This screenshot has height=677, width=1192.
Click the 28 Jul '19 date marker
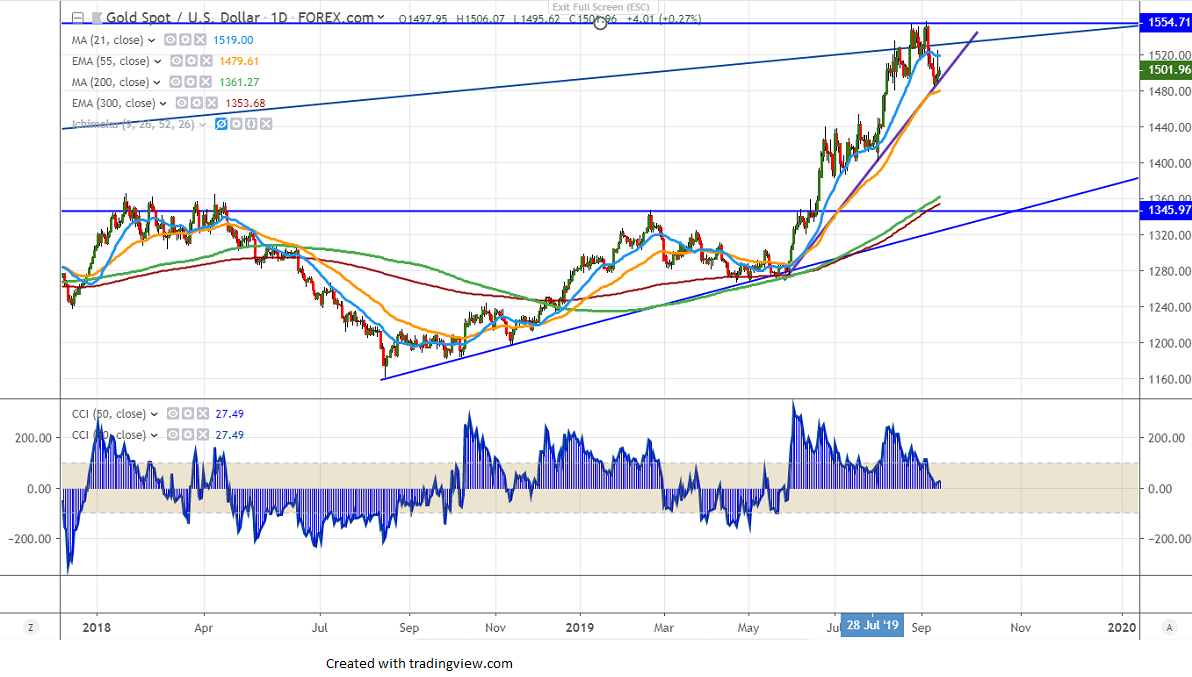[873, 627]
